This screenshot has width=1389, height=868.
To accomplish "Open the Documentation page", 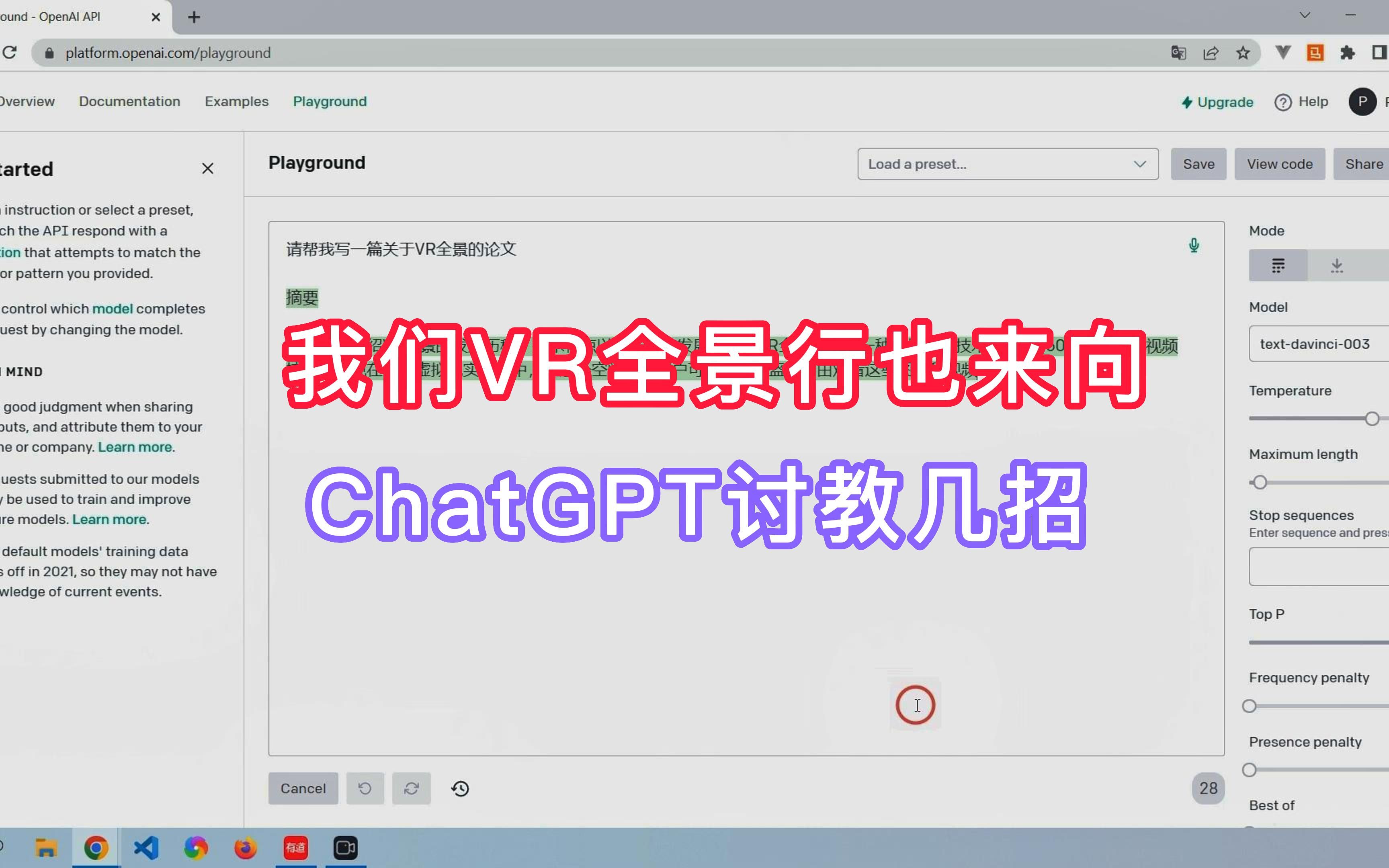I will [130, 102].
